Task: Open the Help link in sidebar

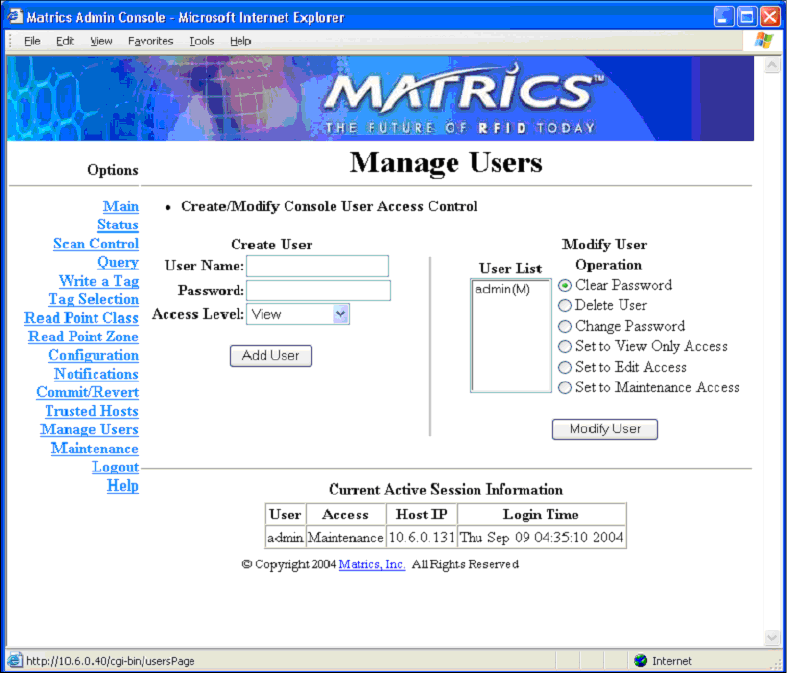Action: 122,486
